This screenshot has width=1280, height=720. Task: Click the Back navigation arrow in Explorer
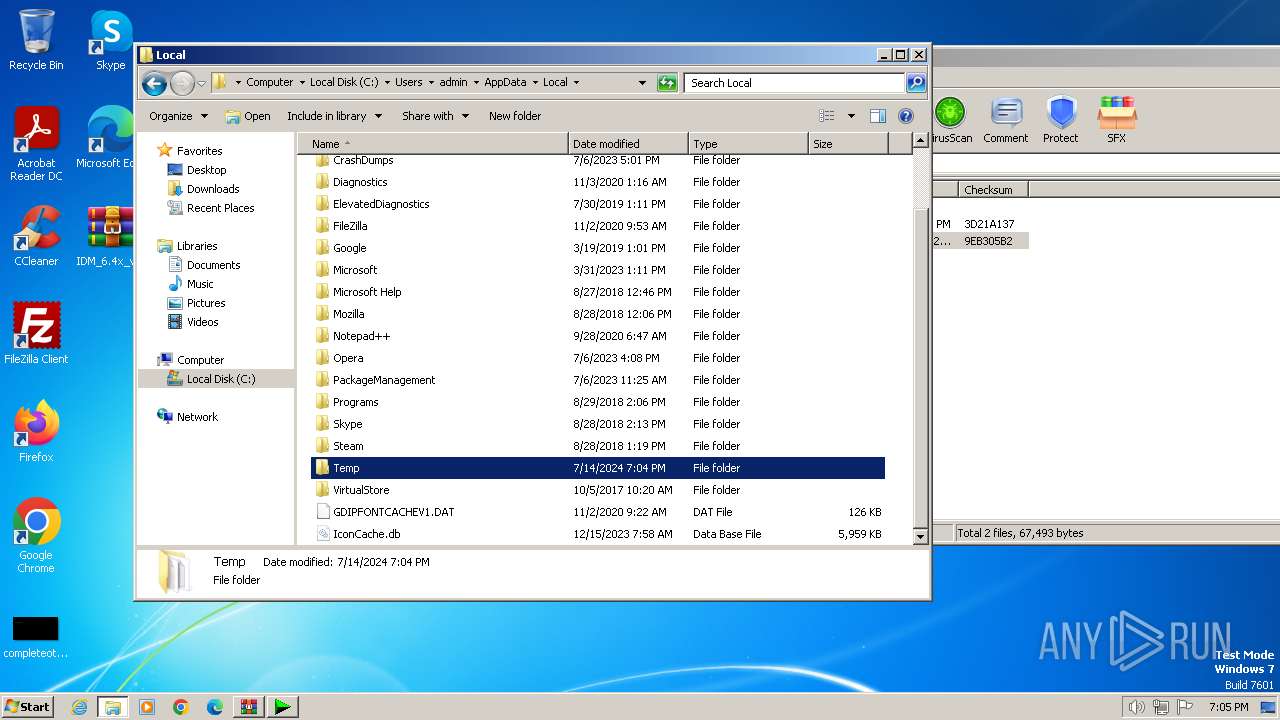[x=154, y=83]
